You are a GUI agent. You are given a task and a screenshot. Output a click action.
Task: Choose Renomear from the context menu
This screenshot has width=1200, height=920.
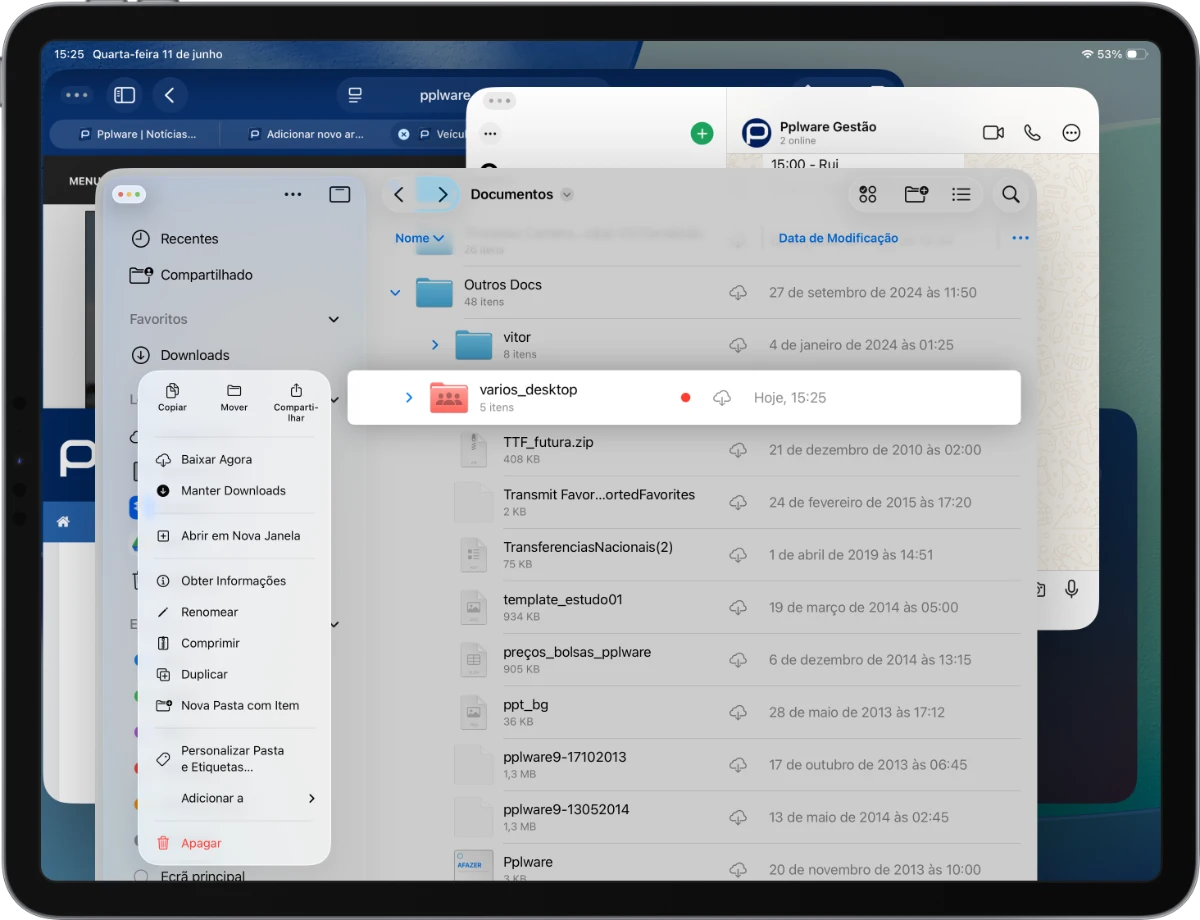[x=209, y=612]
